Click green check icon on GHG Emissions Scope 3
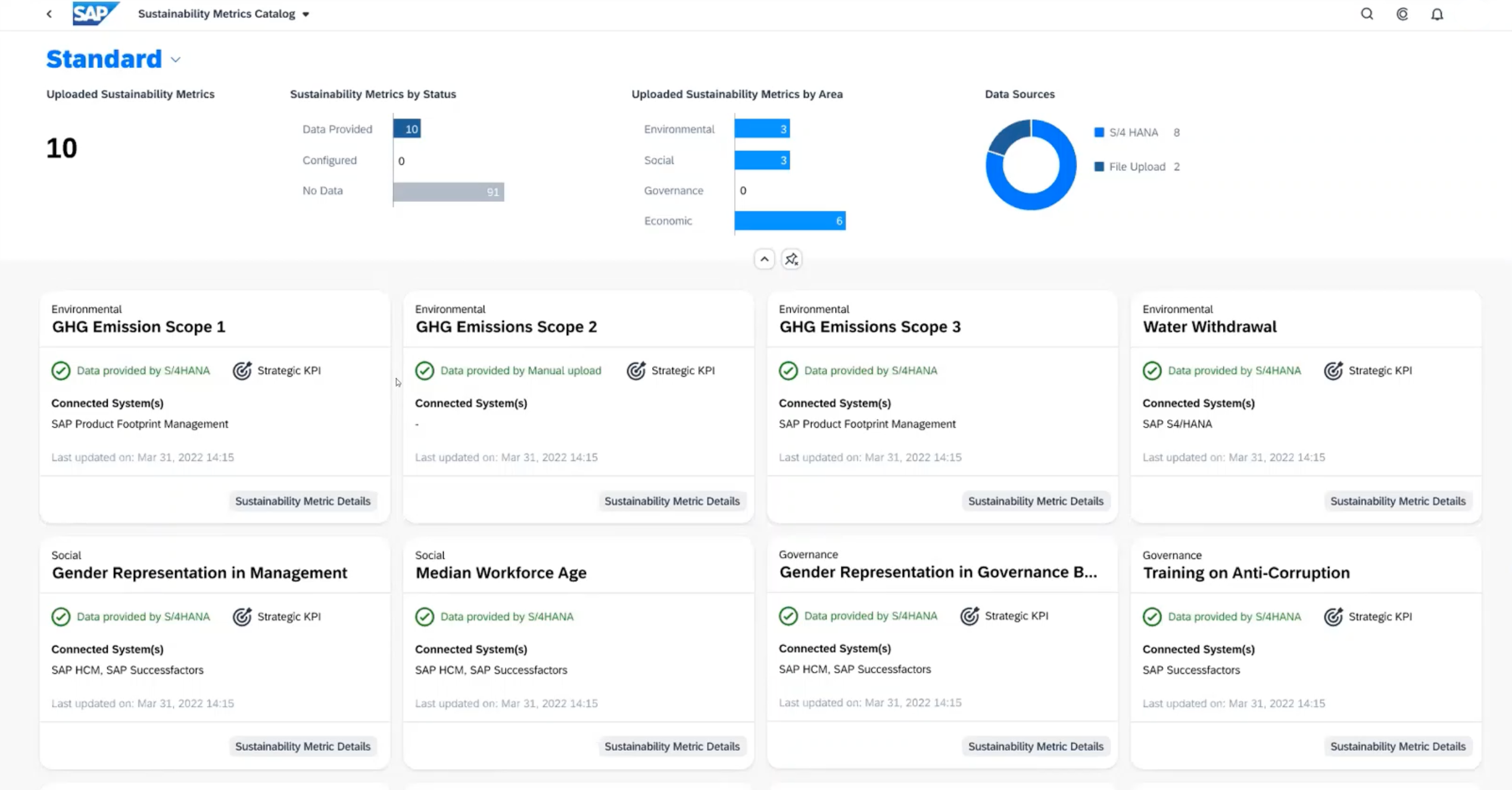Screen dimensions: 1512x790 [788, 370]
